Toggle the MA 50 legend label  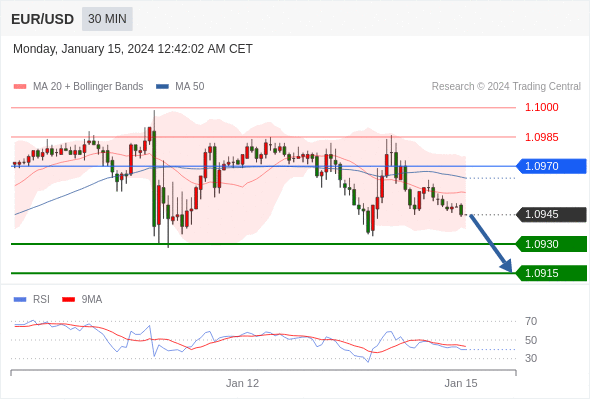(x=190, y=87)
